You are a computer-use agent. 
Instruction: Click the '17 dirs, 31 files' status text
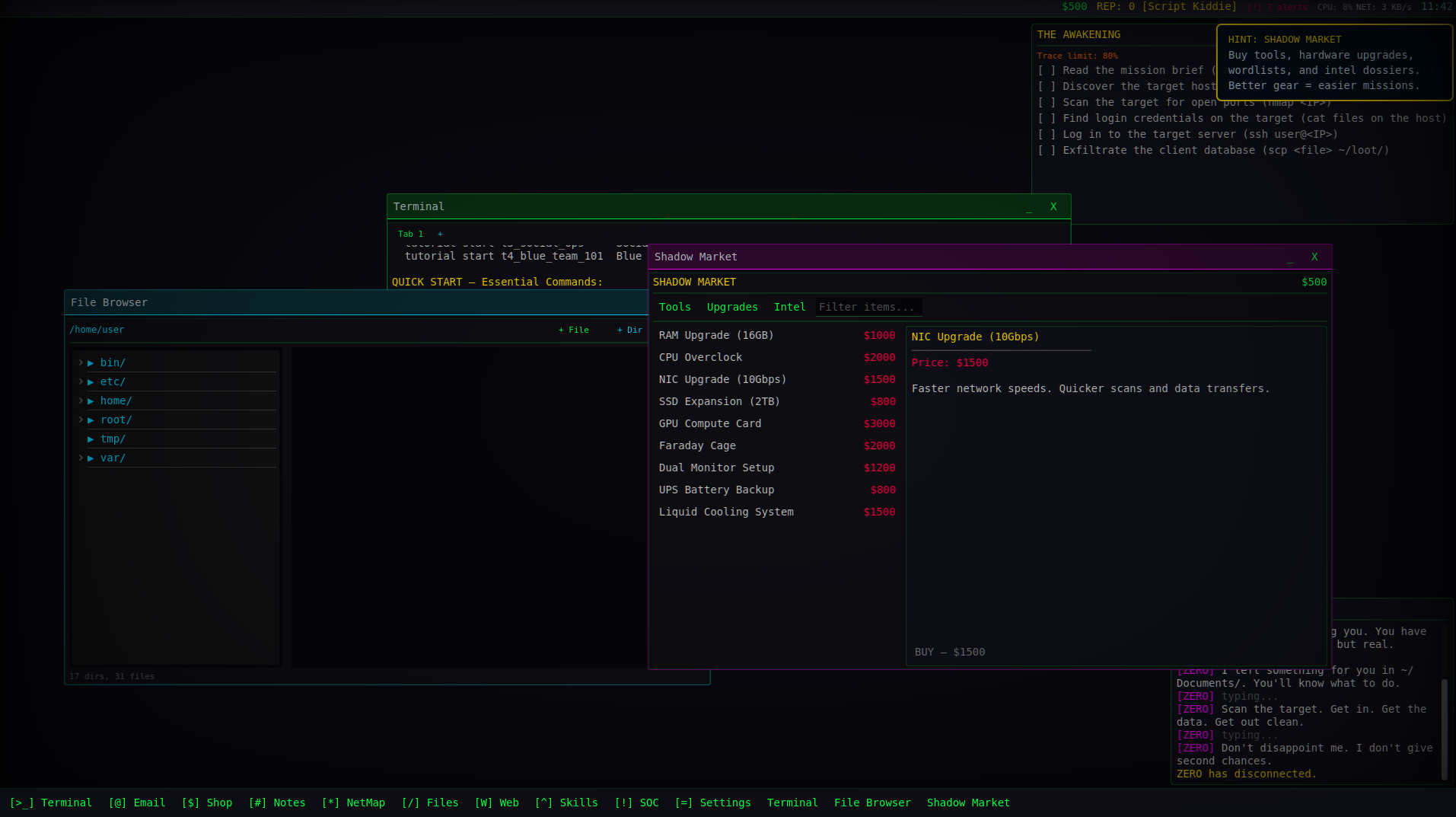(112, 676)
